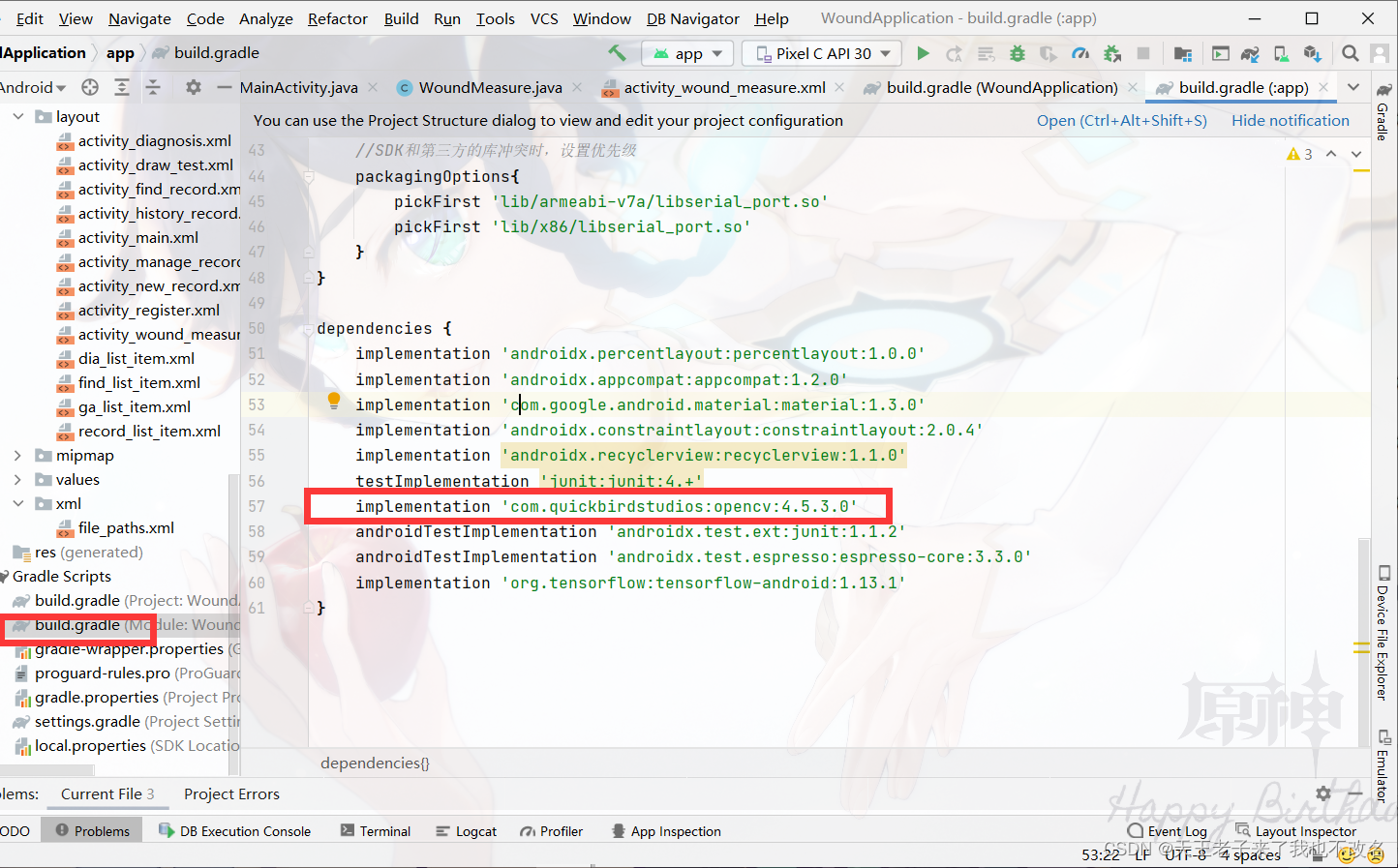
Task: Open the Refactor menu
Action: point(338,18)
